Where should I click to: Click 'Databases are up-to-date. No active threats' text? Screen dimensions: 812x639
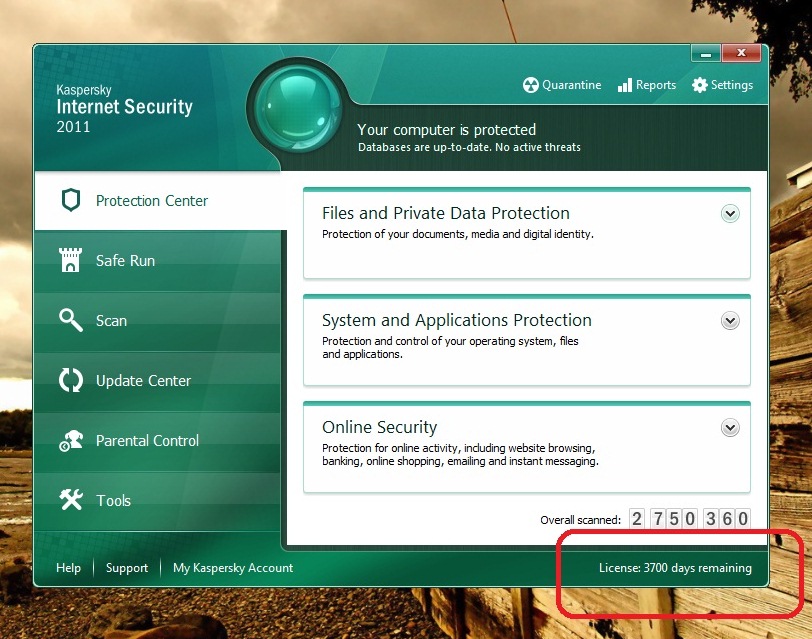(x=469, y=147)
